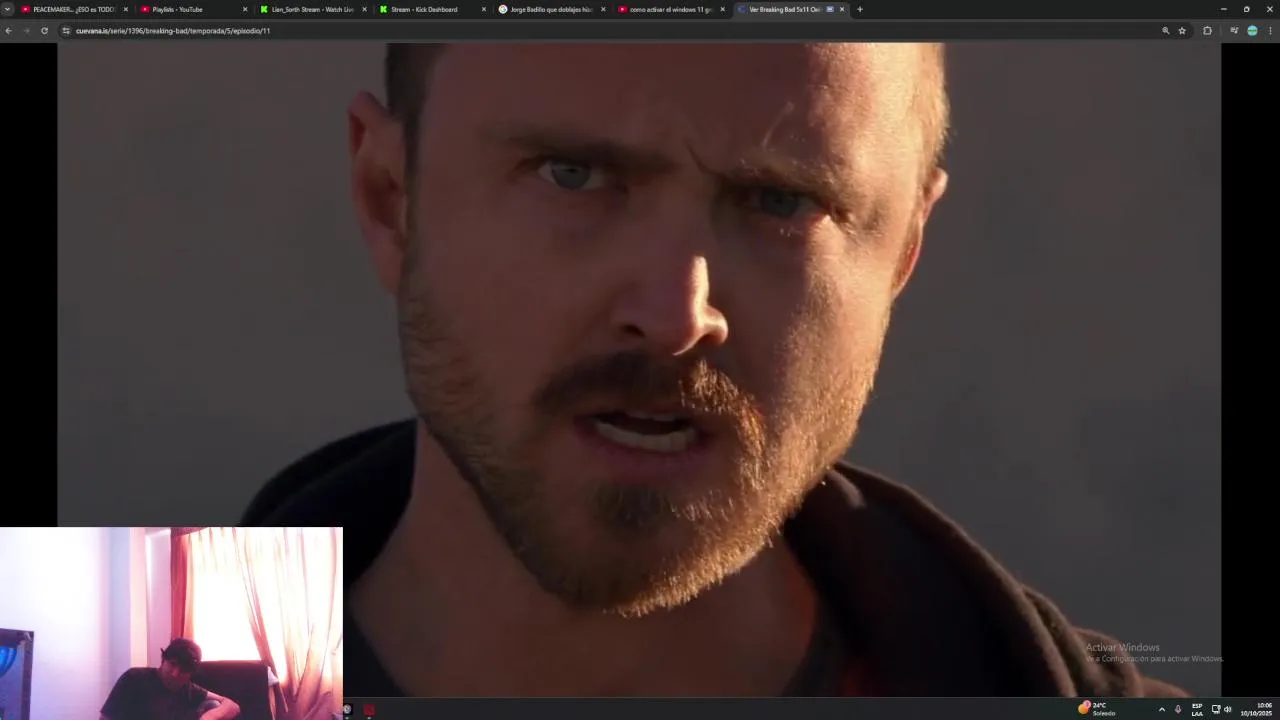Open a new browser tab

(860, 9)
